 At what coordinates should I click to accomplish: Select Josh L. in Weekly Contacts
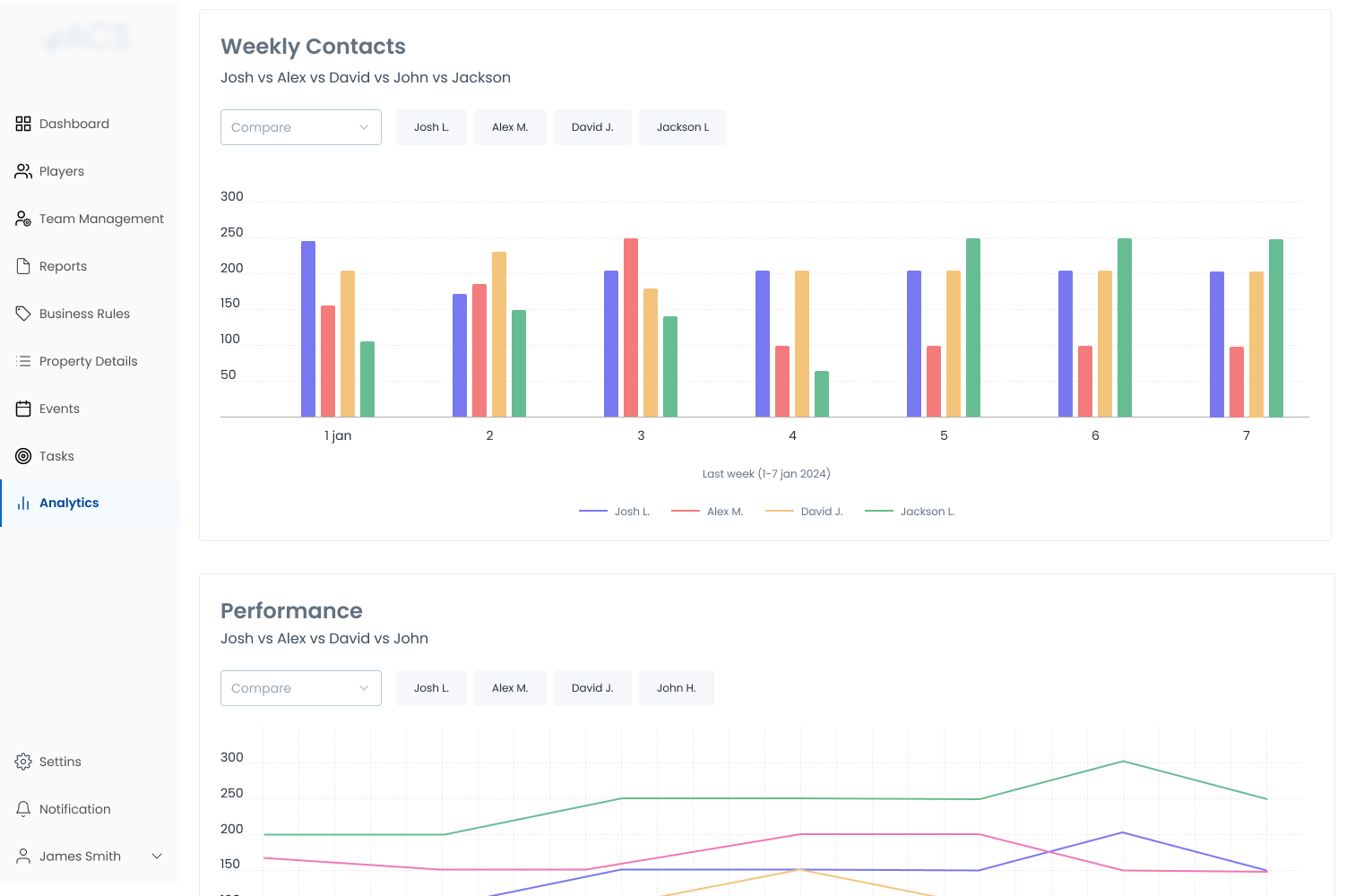[x=431, y=127]
